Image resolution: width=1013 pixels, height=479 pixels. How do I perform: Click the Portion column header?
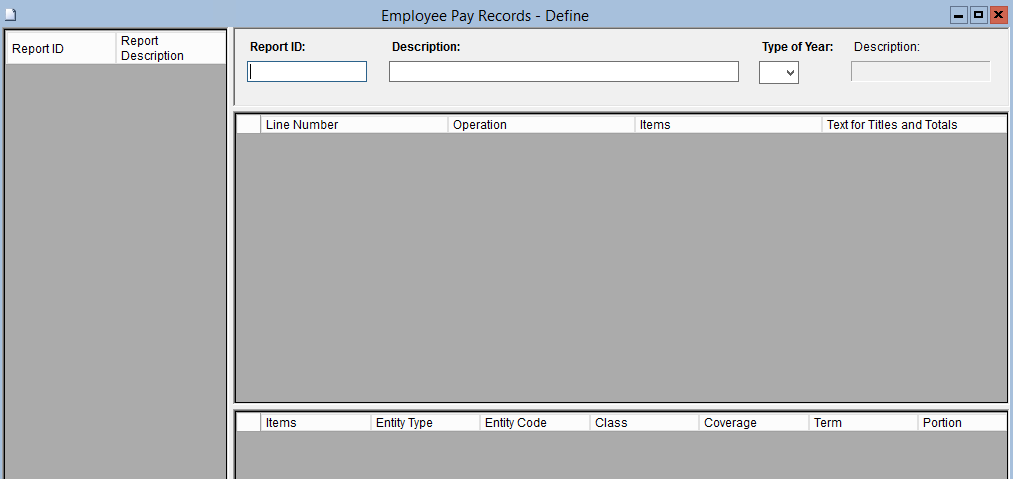pos(961,423)
